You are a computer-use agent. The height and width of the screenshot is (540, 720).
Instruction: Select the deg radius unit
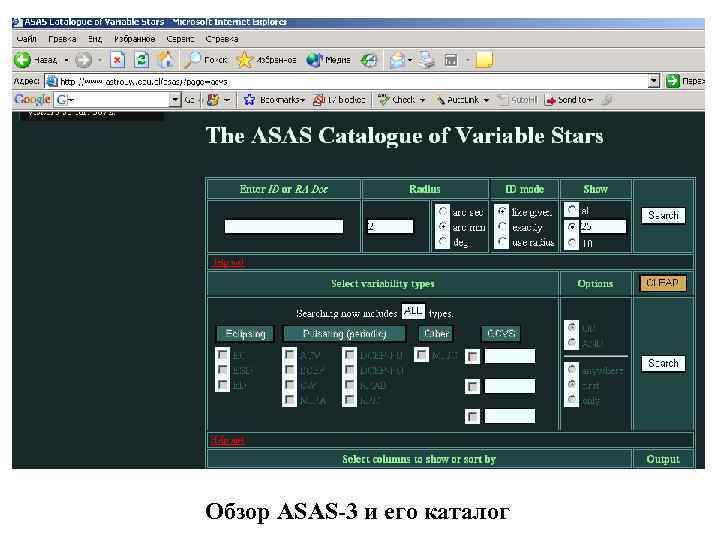pos(443,241)
